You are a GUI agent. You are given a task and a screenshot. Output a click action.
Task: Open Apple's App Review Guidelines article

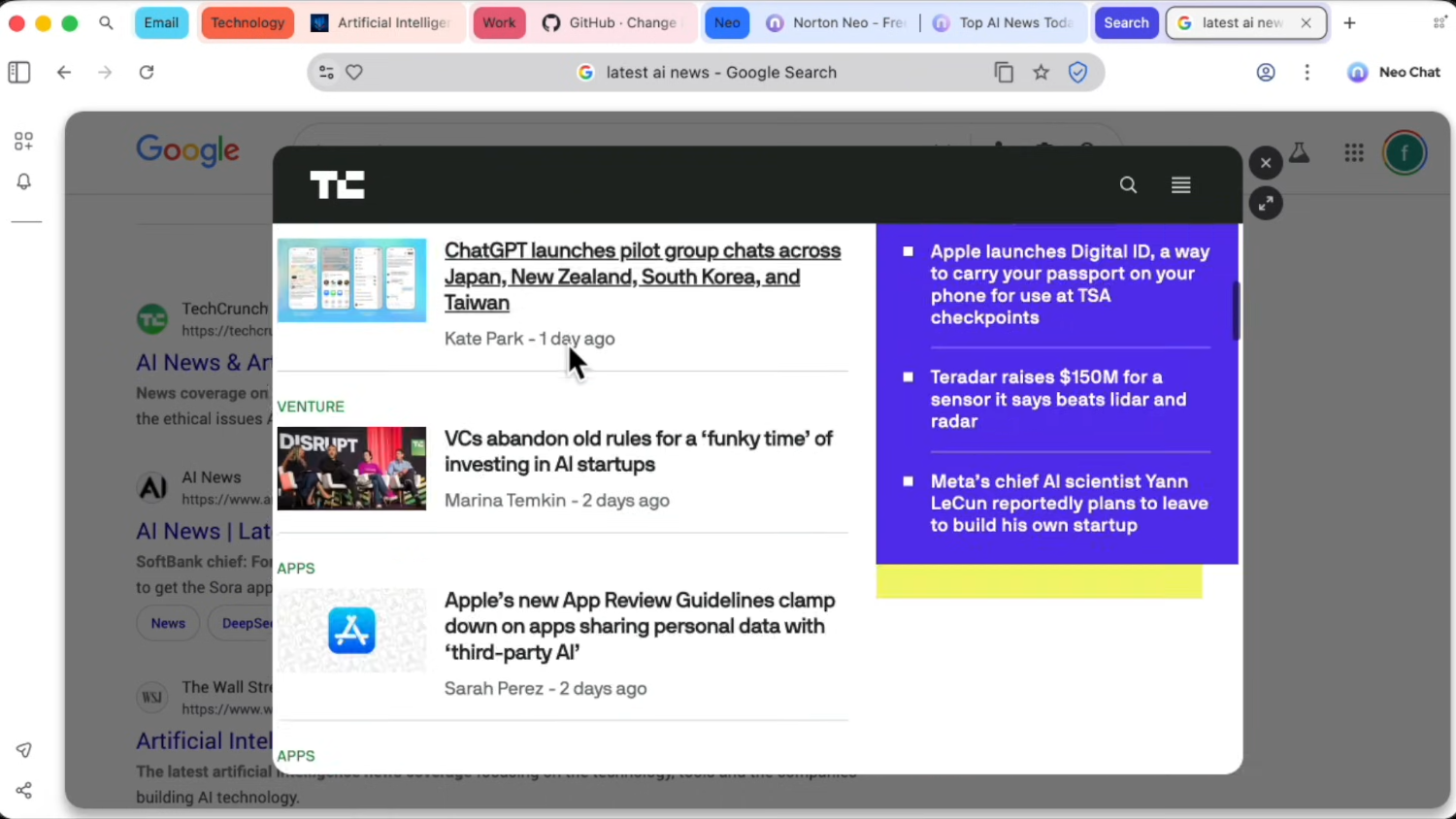pyautogui.click(x=640, y=626)
